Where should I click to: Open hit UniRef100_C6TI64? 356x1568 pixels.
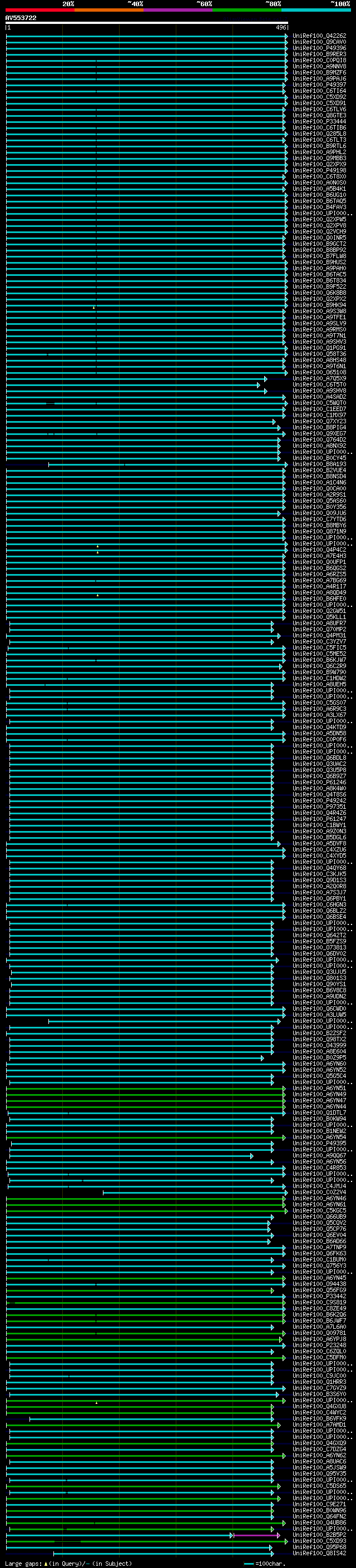pyautogui.click(x=319, y=91)
